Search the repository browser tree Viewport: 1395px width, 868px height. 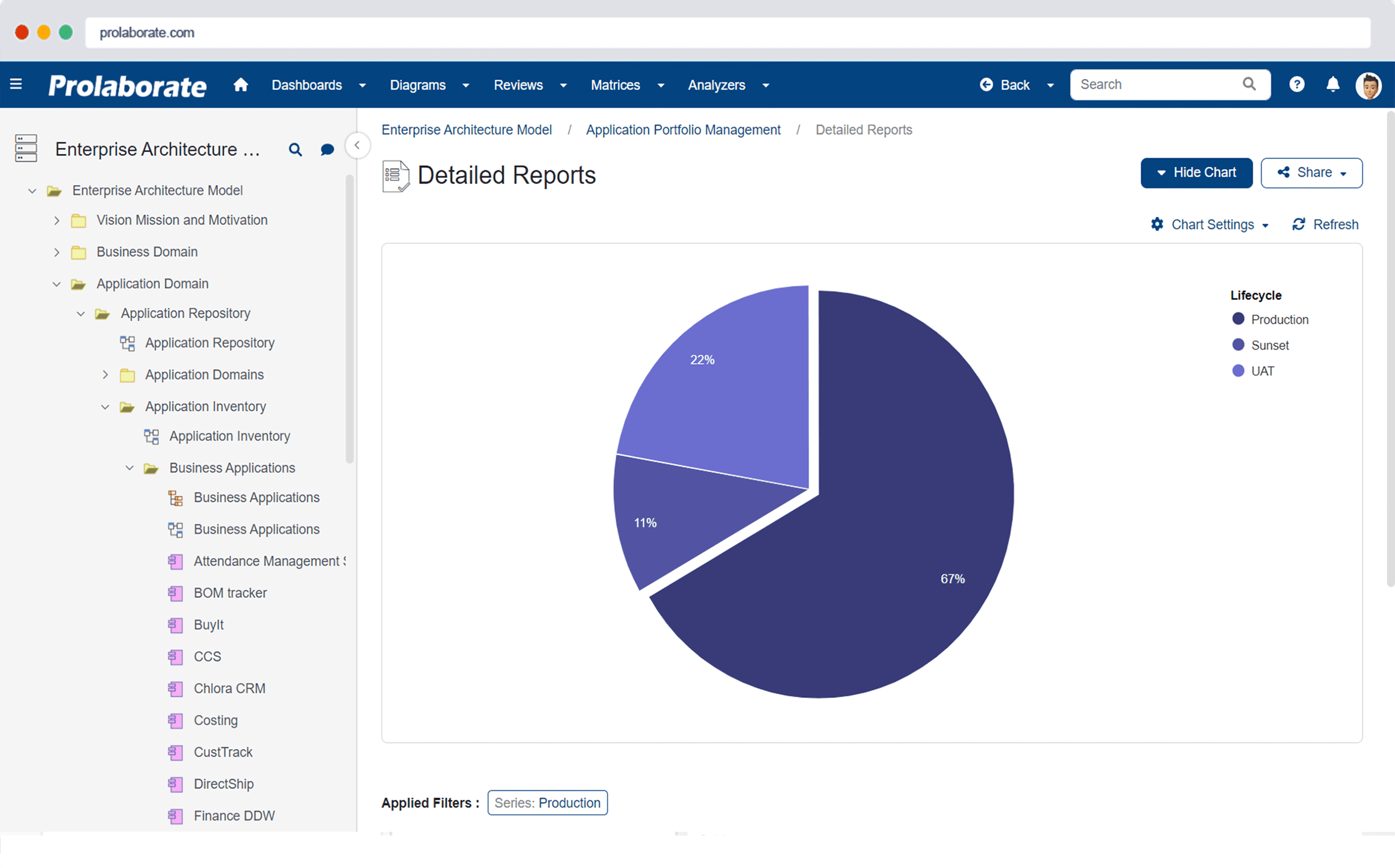tap(295, 150)
